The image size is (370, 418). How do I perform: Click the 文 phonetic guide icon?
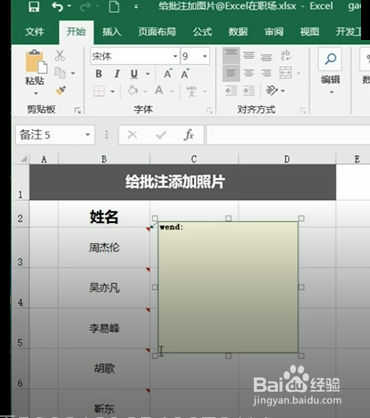(191, 91)
